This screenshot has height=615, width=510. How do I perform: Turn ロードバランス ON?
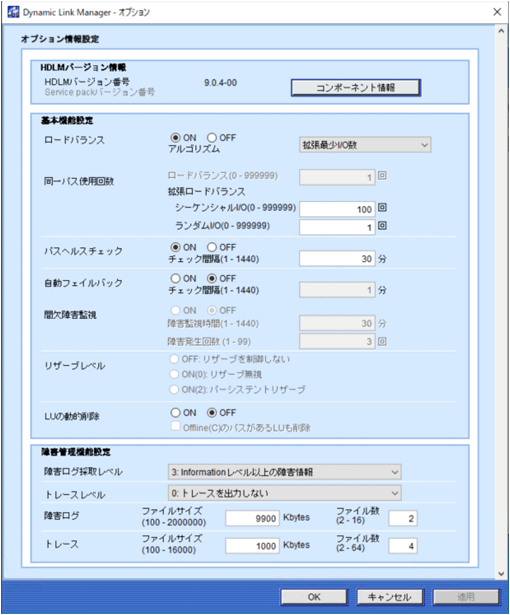(175, 138)
